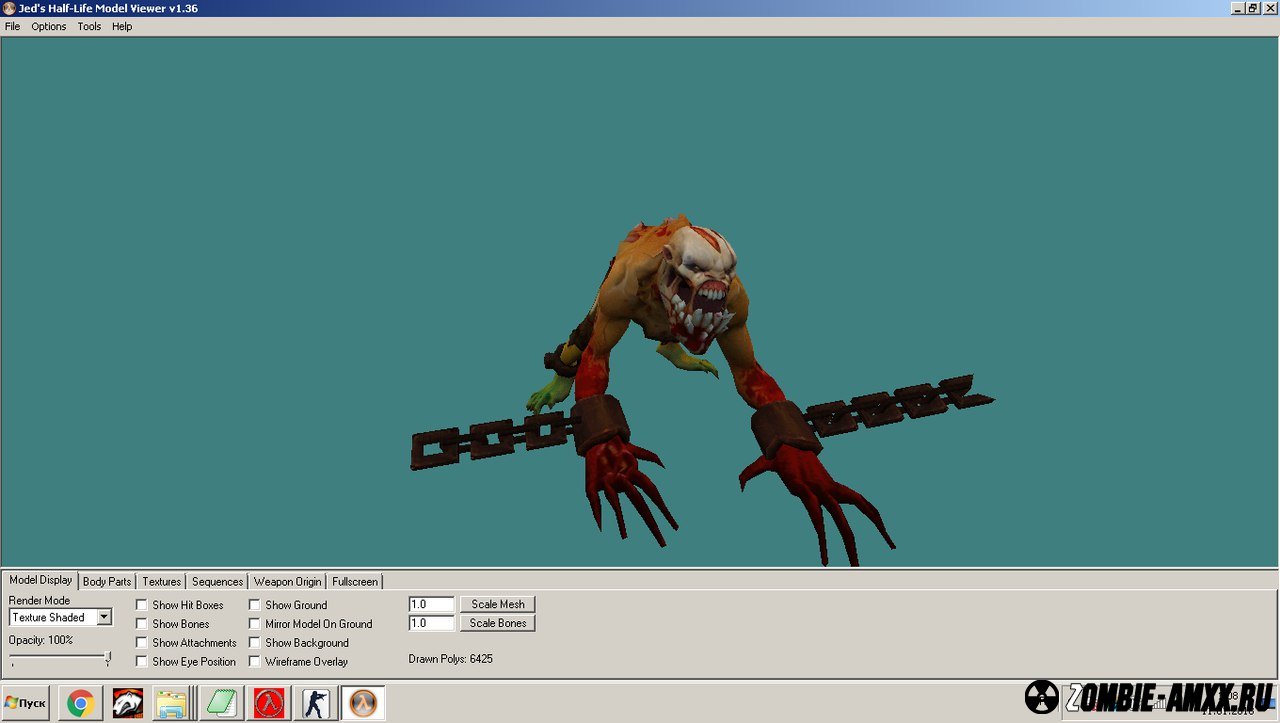Screen dimensions: 1280x723
Task: Switch to the Body Parts tab
Action: point(107,582)
